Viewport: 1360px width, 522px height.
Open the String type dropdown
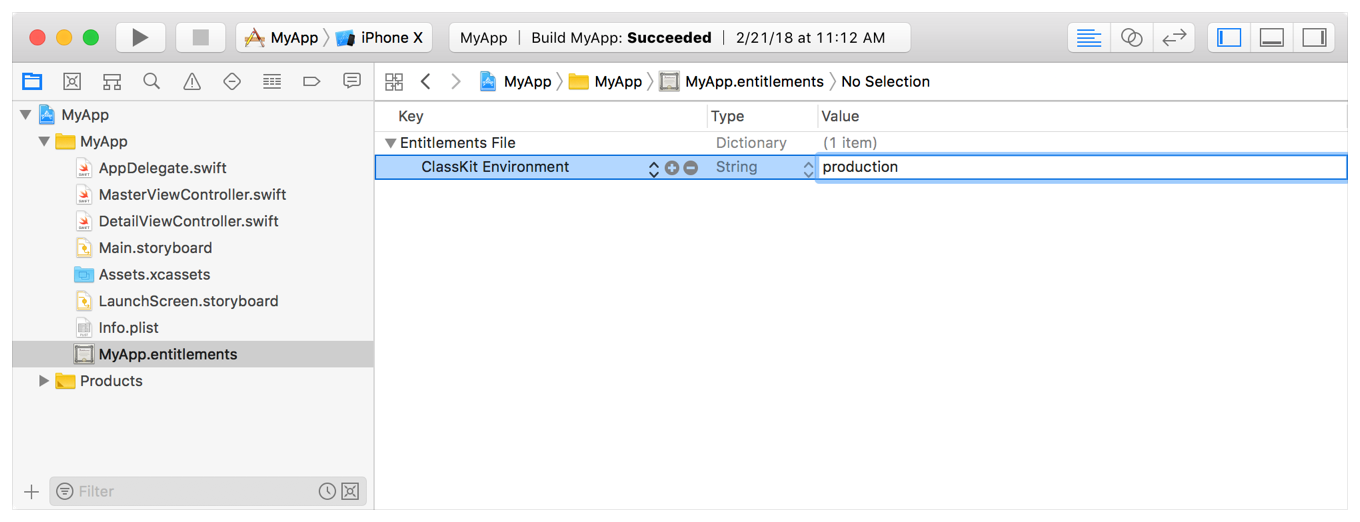click(808, 168)
